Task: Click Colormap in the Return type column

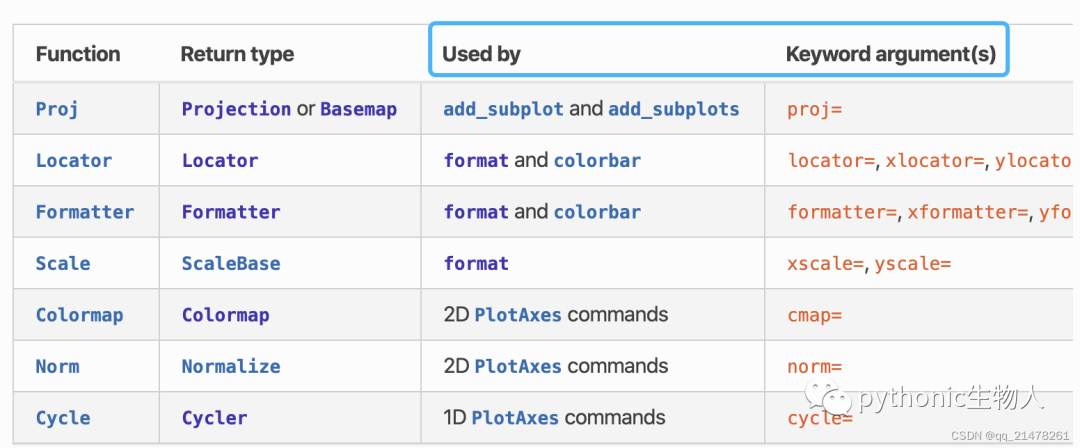Action: point(225,315)
